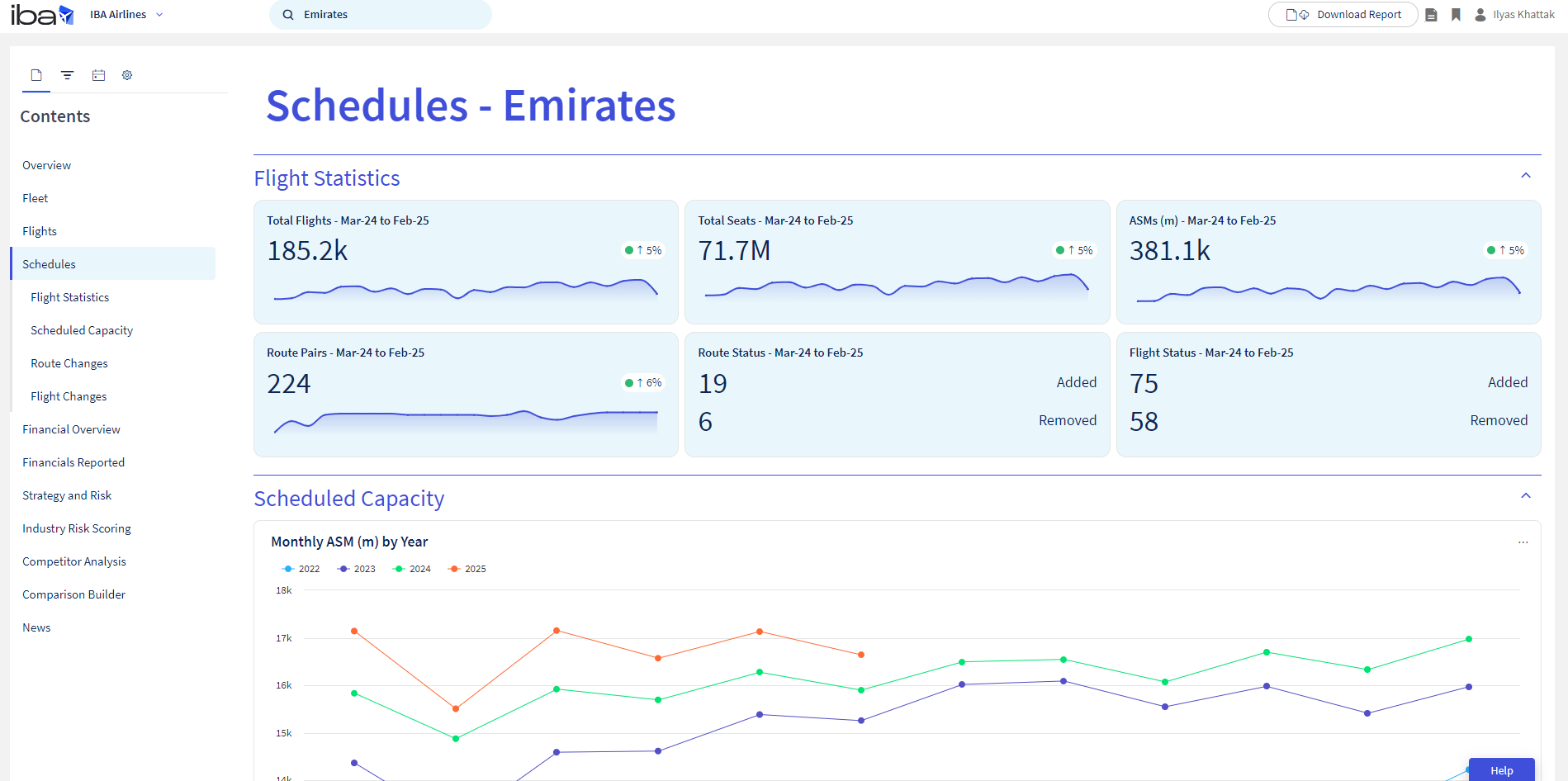Open Monthly ASM chart options menu

(x=1523, y=542)
